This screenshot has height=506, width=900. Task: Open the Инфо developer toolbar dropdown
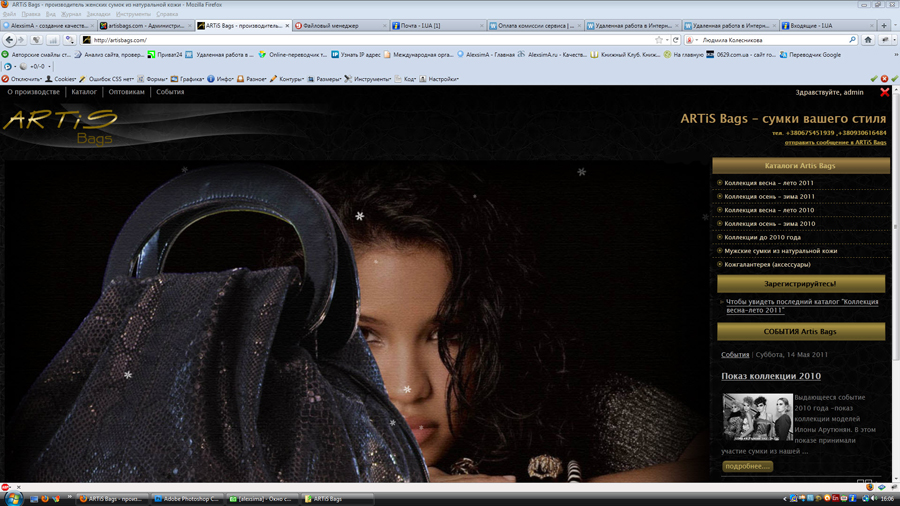pos(220,79)
